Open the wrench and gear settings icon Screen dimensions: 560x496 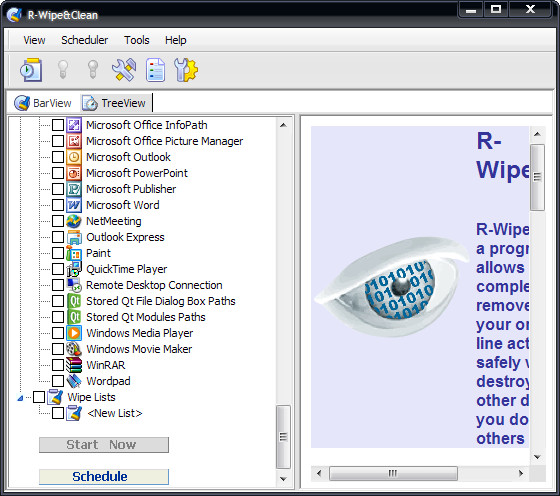point(186,70)
